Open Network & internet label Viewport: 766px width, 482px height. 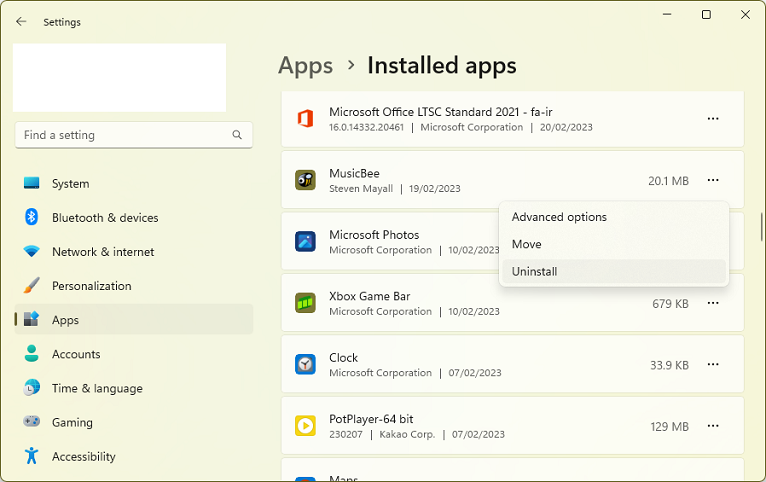coord(103,252)
